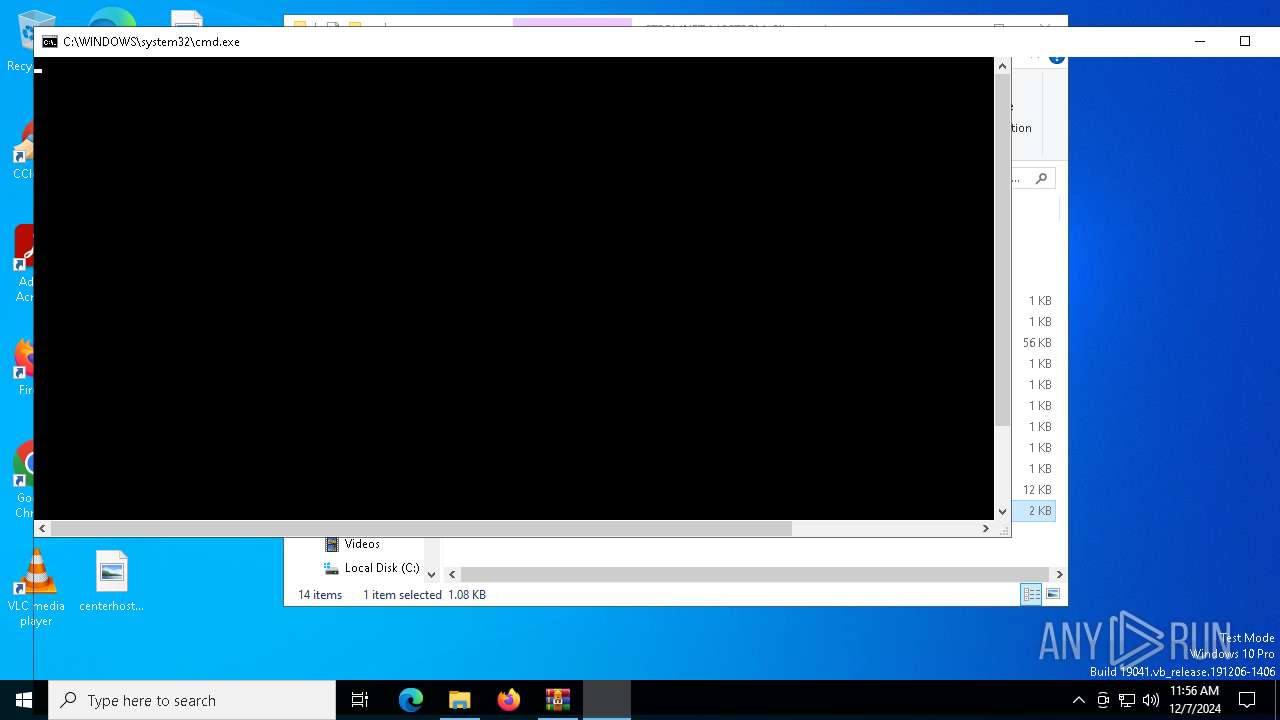The image size is (1280, 720).
Task: Click cmd window vertical scrollbar up arrow
Action: [1002, 66]
